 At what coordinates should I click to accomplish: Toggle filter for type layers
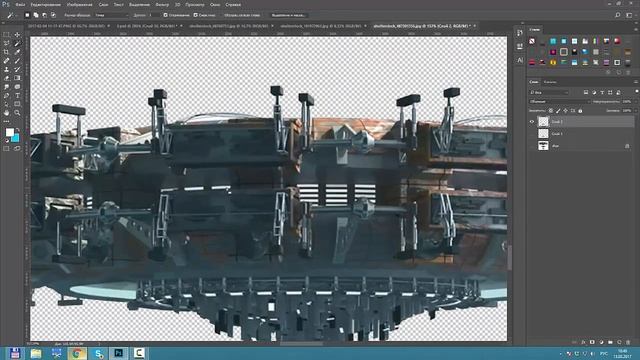(x=602, y=93)
